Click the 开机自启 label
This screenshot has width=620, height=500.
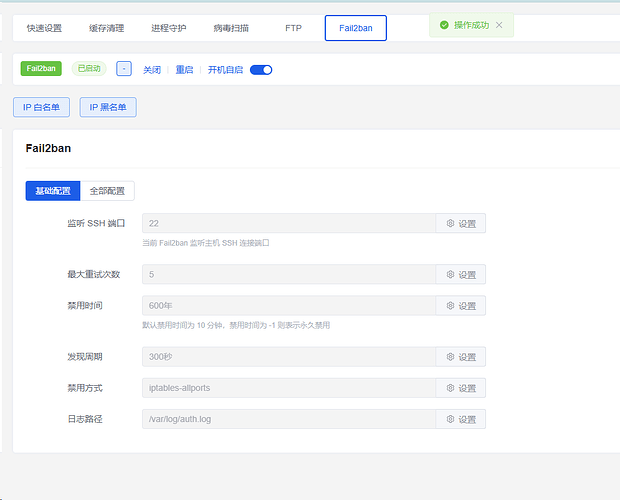click(x=225, y=70)
